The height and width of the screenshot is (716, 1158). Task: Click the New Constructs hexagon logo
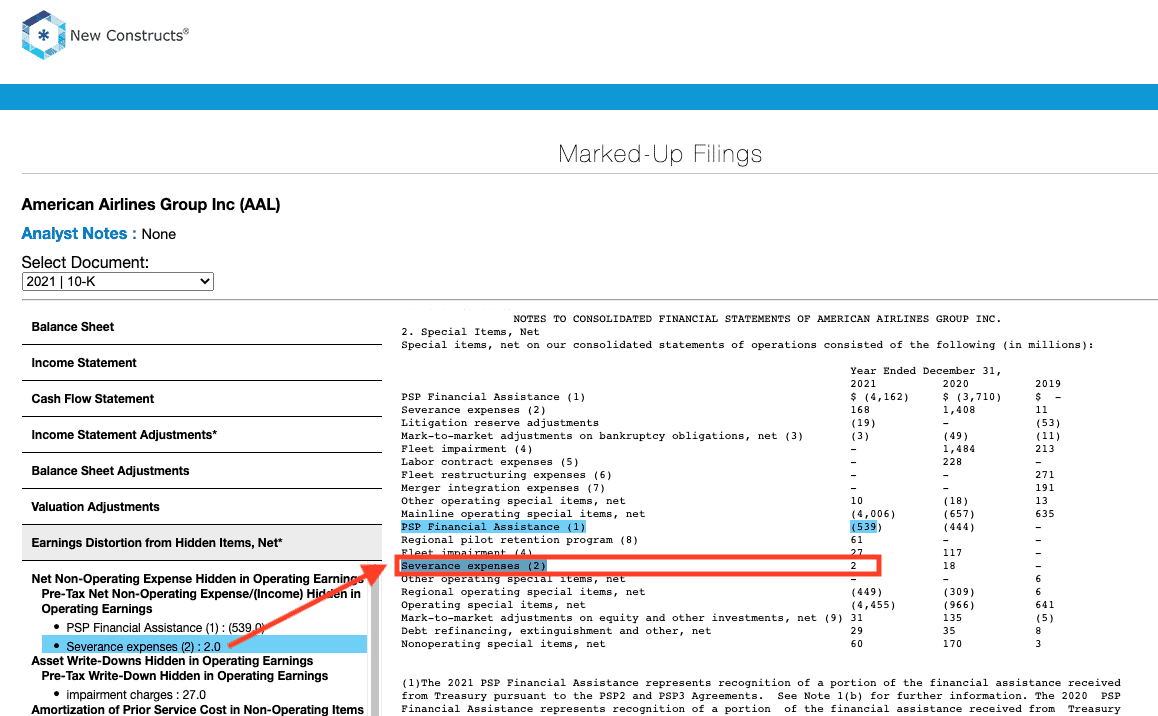[x=44, y=35]
